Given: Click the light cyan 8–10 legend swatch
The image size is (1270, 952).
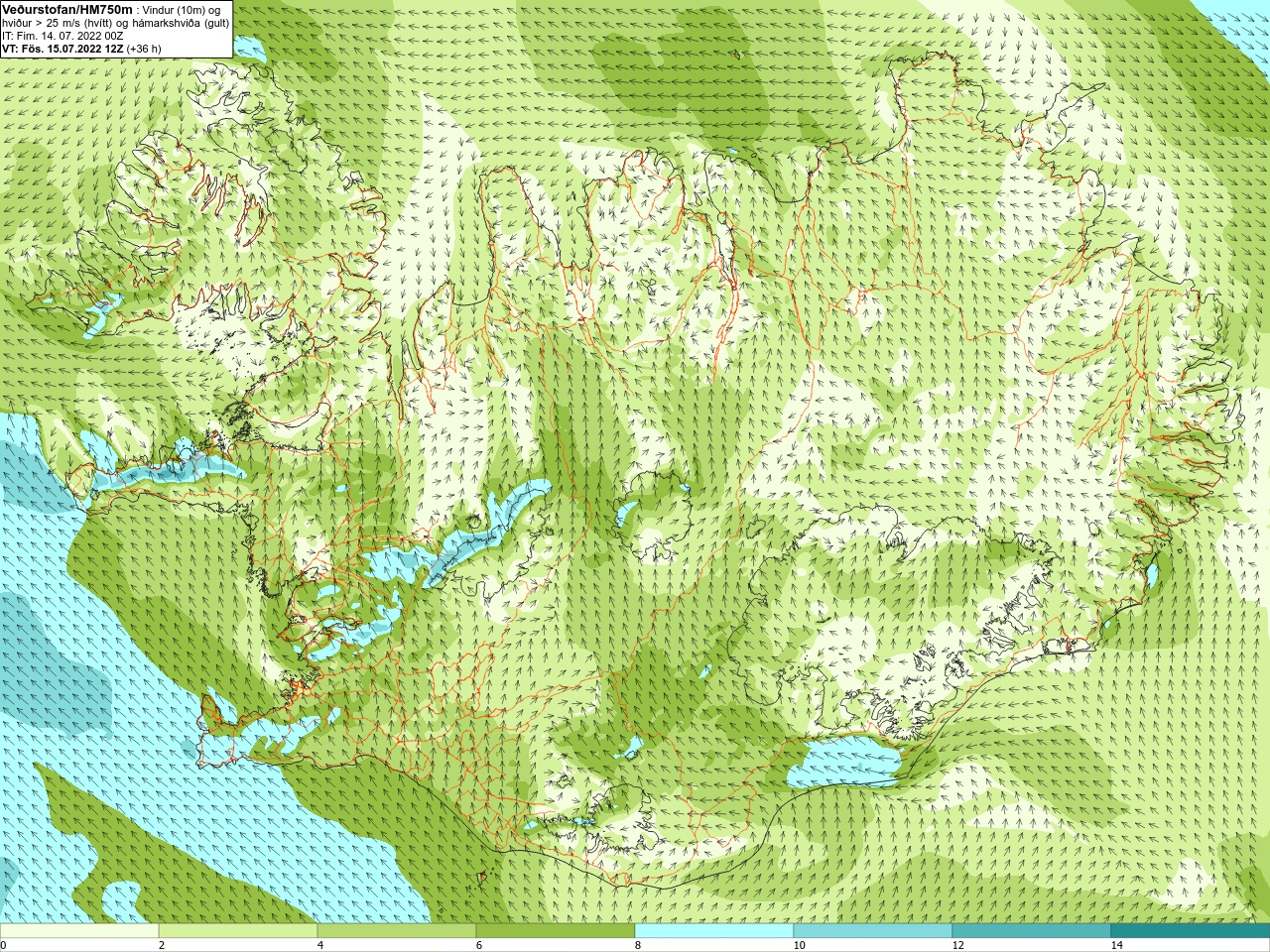Looking at the screenshot, I should 714,931.
